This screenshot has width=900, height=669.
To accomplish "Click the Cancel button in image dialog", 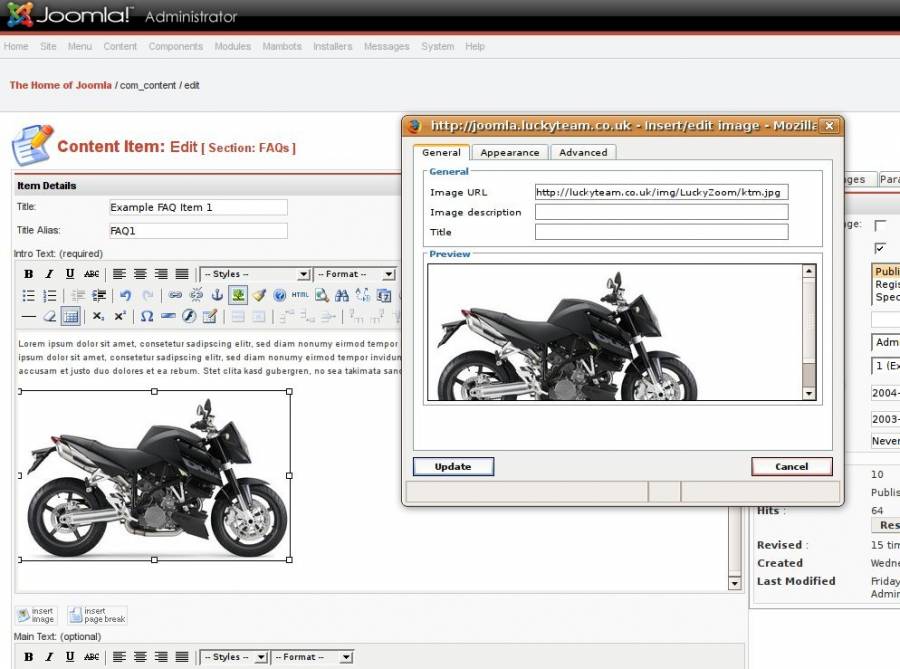I will click(791, 466).
